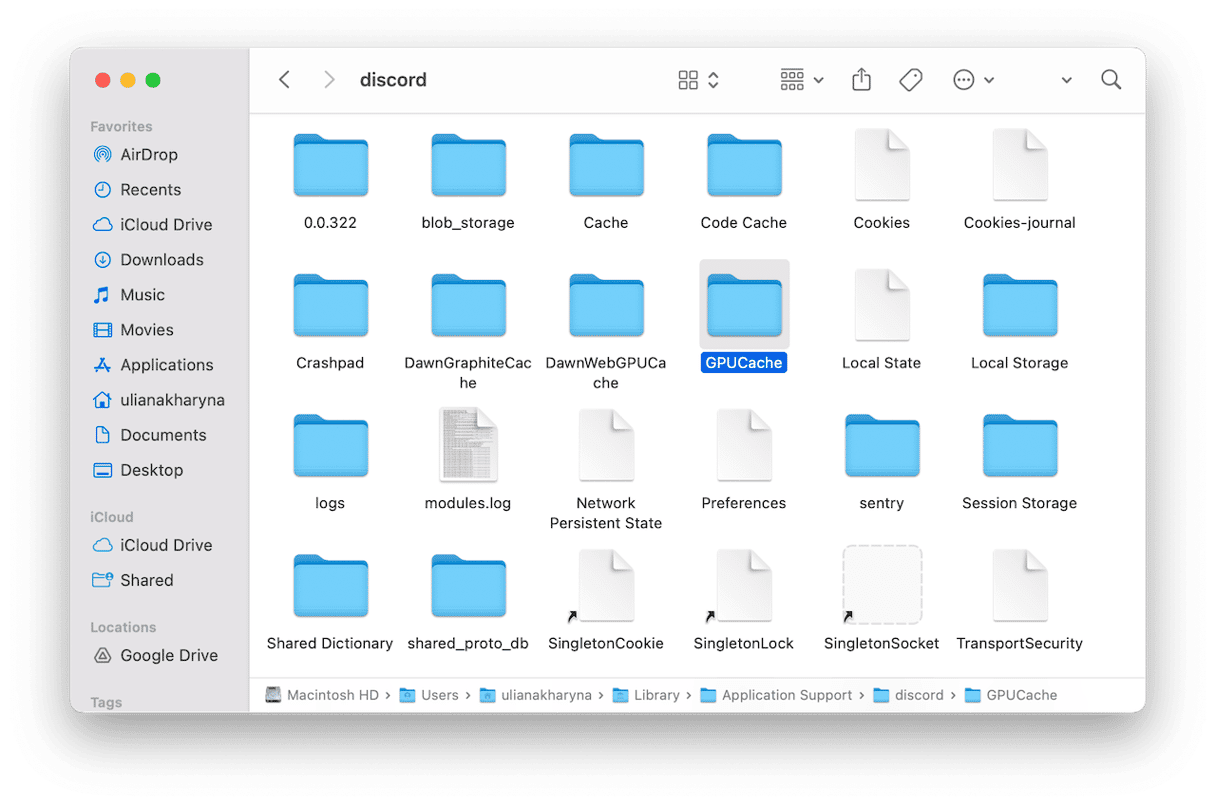Open AirDrop in the sidebar
The width and height of the screenshot is (1216, 805).
[148, 155]
